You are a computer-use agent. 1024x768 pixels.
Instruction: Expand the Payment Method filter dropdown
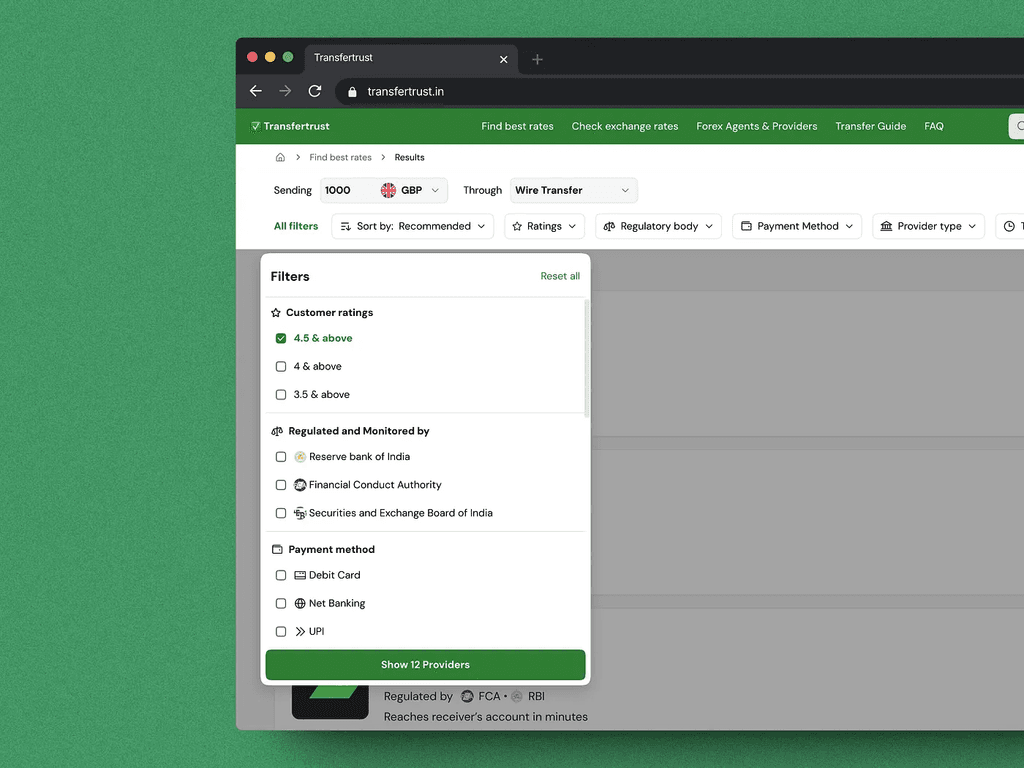tap(797, 226)
